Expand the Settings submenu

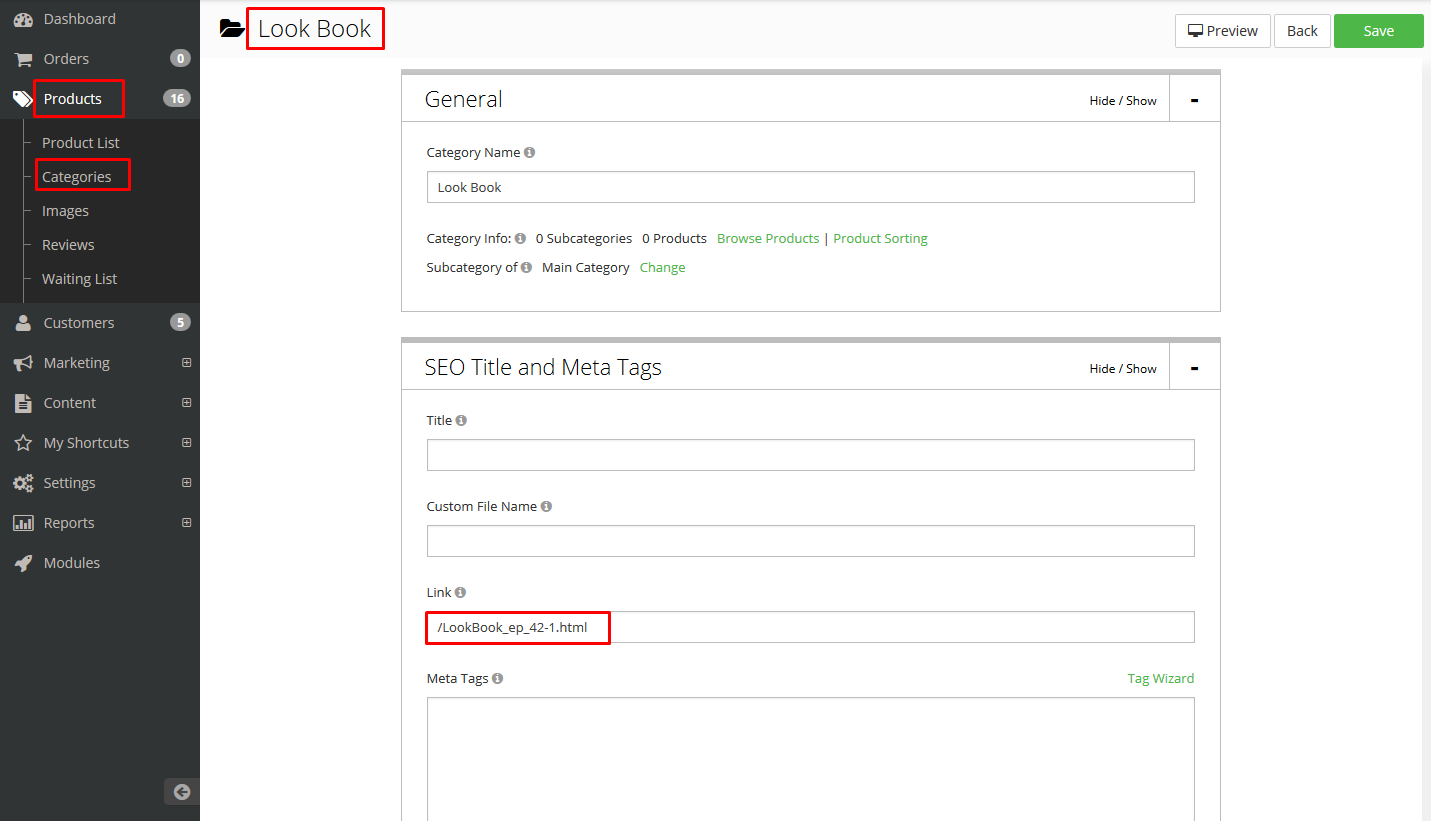pos(186,483)
